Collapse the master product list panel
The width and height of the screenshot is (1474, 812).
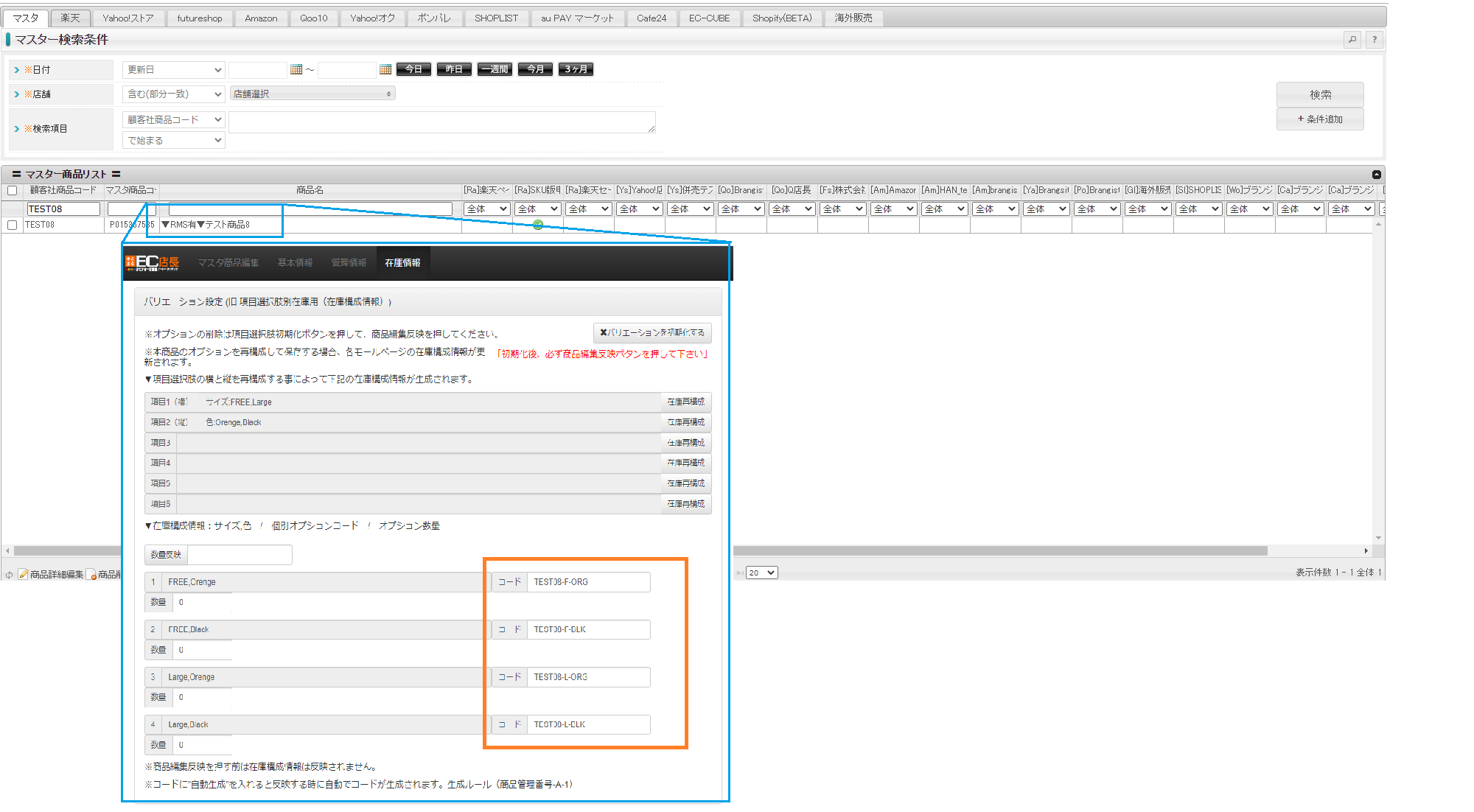[x=1377, y=175]
